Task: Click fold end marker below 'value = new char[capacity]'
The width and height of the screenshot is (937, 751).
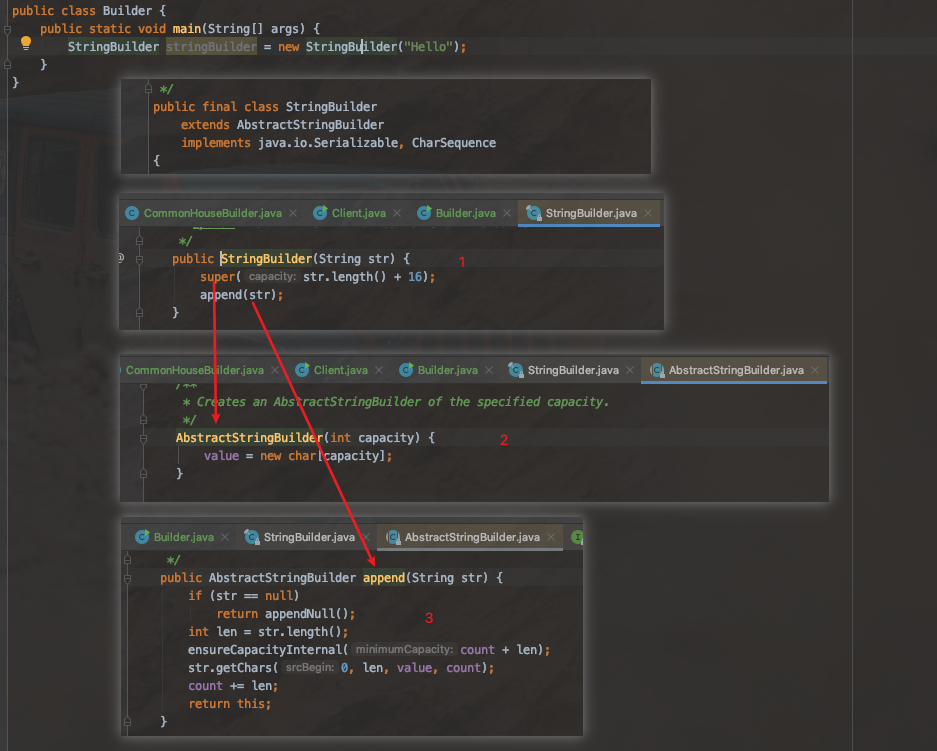Action: pyautogui.click(x=143, y=474)
